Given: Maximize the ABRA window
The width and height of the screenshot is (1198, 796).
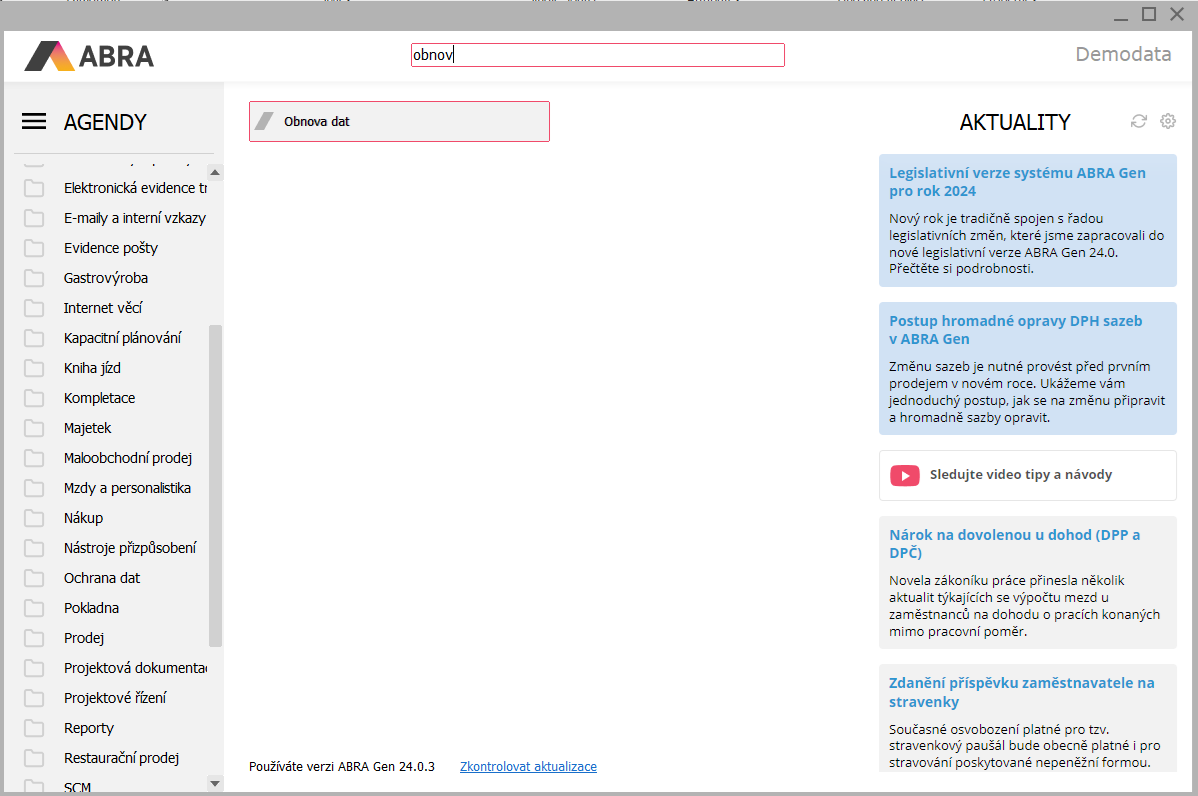Looking at the screenshot, I should tap(1148, 14).
